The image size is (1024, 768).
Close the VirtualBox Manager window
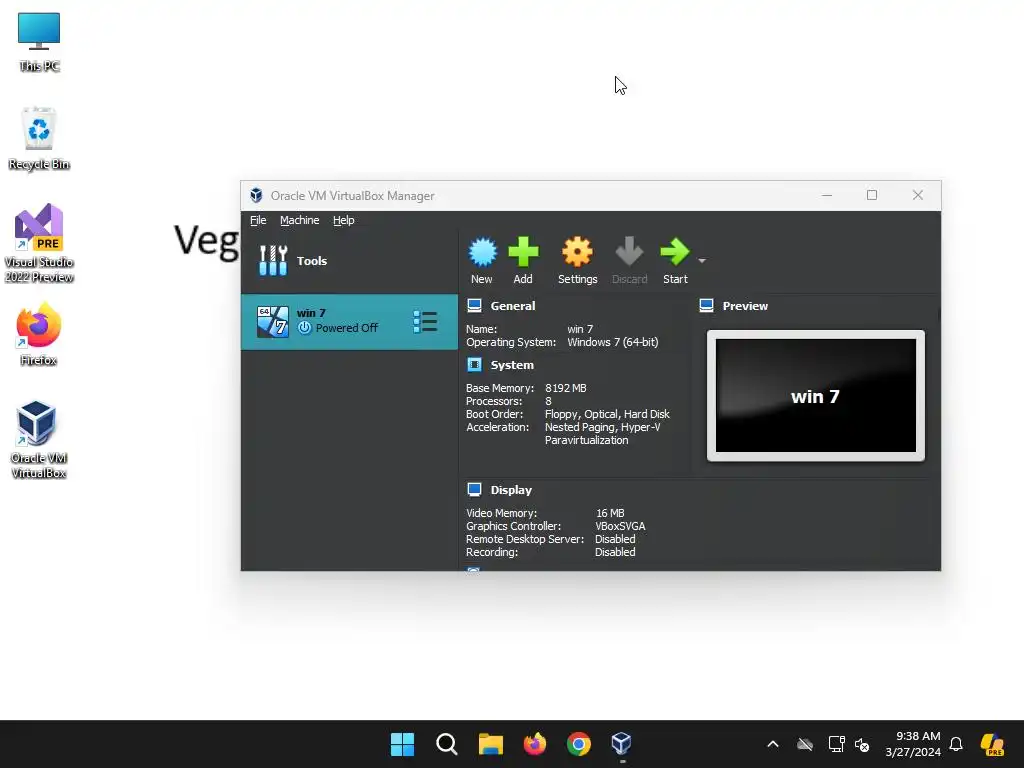click(x=918, y=195)
